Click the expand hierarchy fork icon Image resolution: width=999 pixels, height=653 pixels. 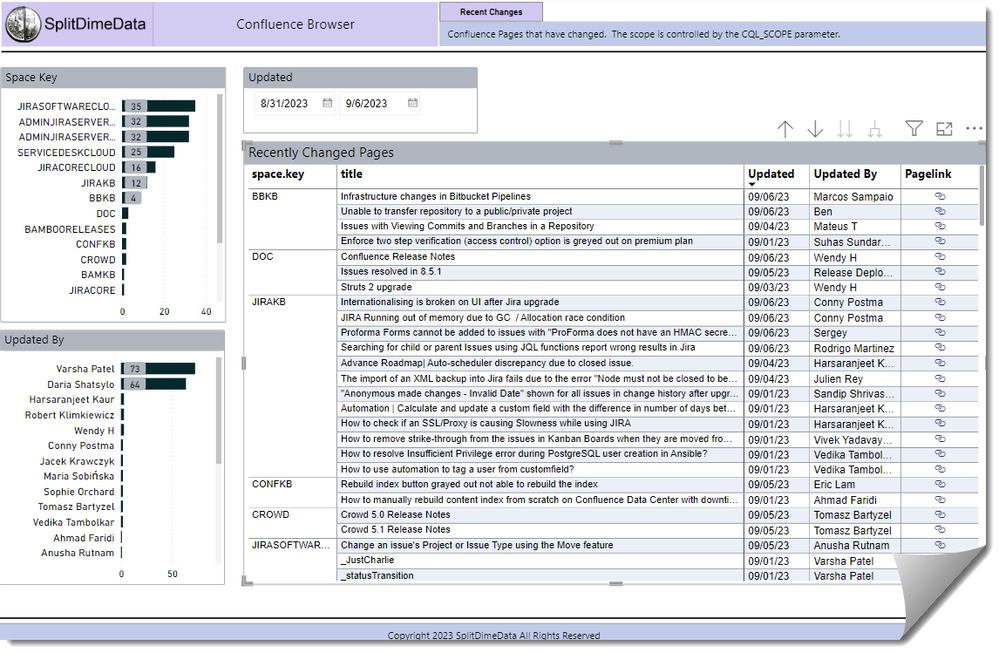[x=875, y=129]
